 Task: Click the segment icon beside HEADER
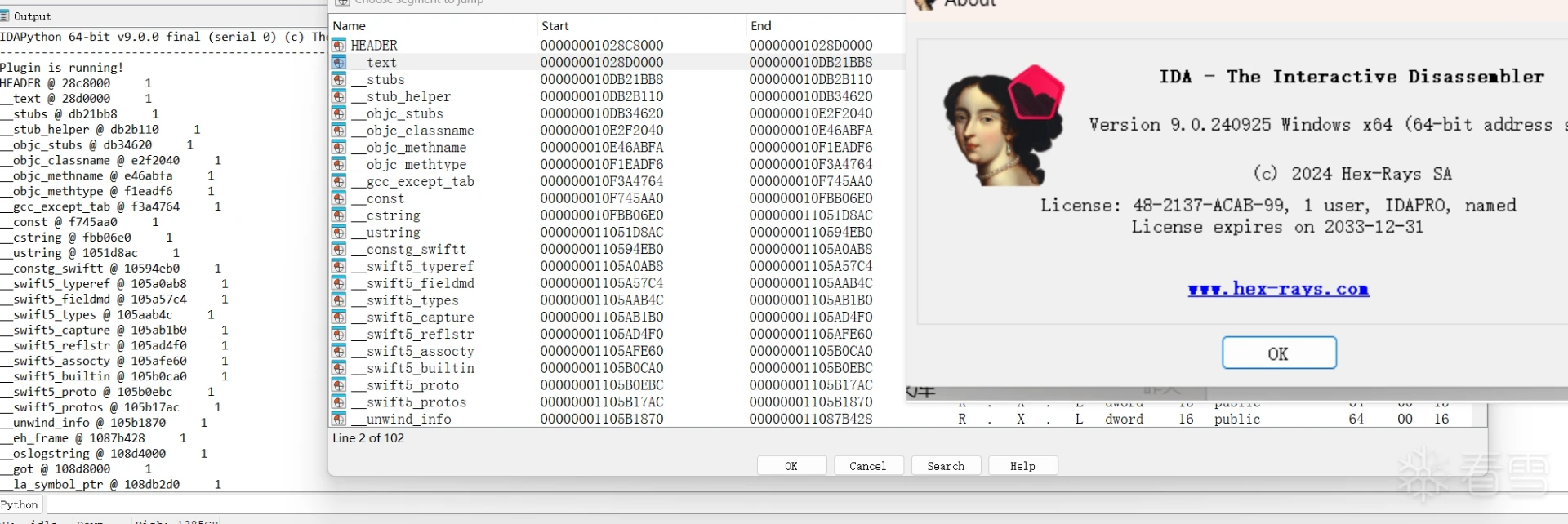pos(338,46)
